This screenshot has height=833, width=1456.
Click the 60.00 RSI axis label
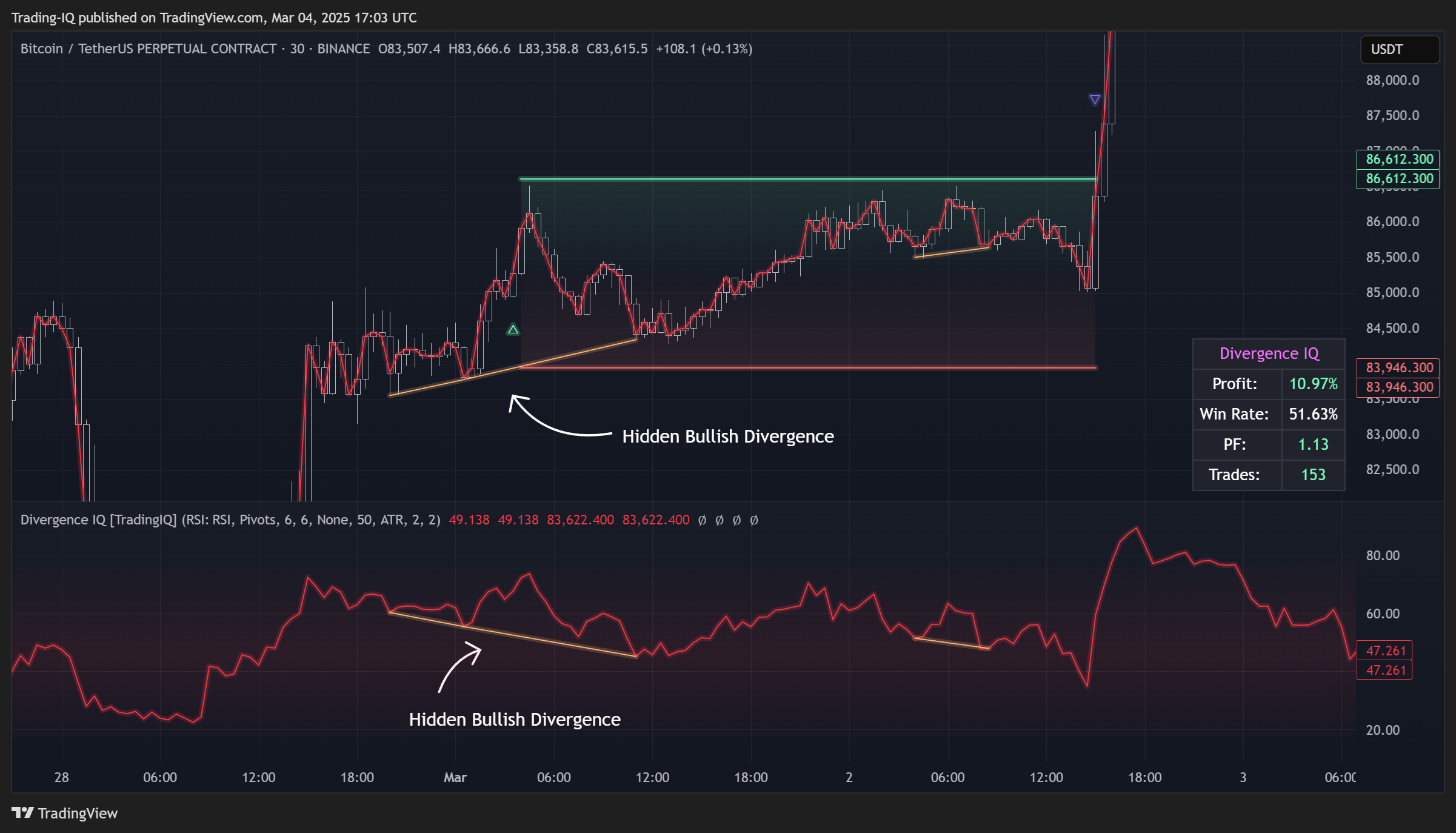(1383, 614)
